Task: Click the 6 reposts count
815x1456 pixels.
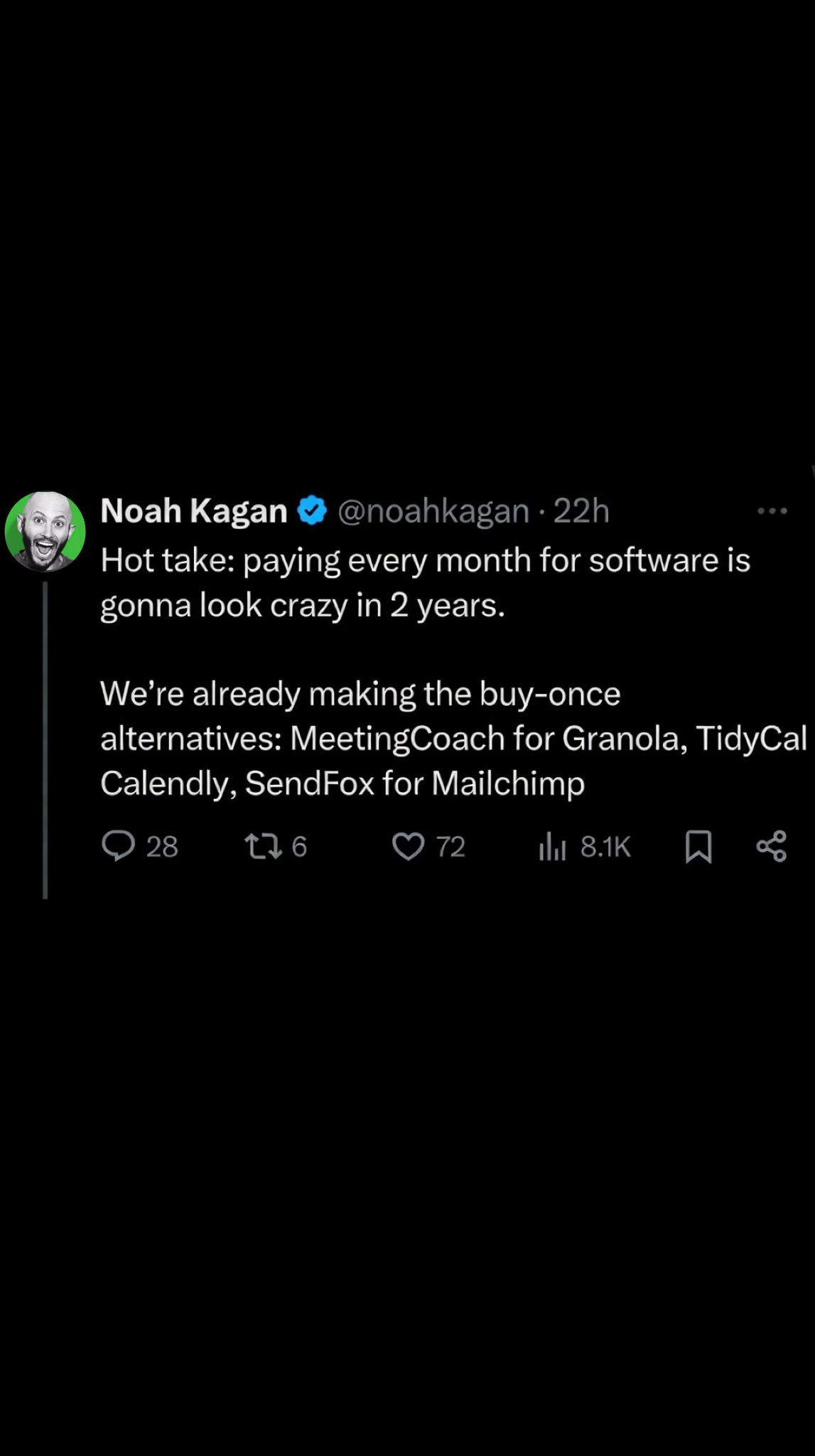Action: click(299, 847)
